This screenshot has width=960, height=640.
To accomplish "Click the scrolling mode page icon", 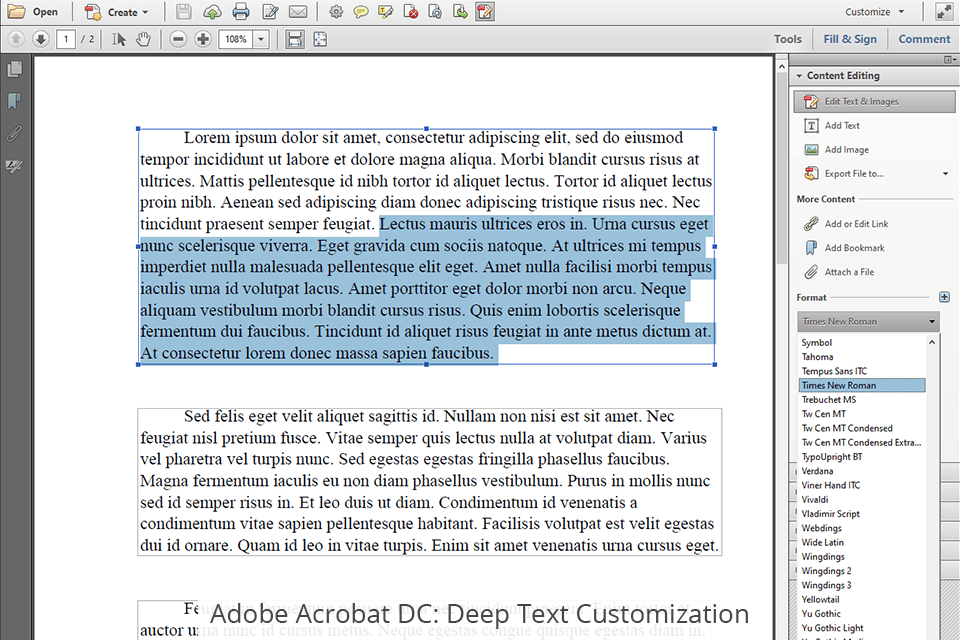I will point(294,39).
